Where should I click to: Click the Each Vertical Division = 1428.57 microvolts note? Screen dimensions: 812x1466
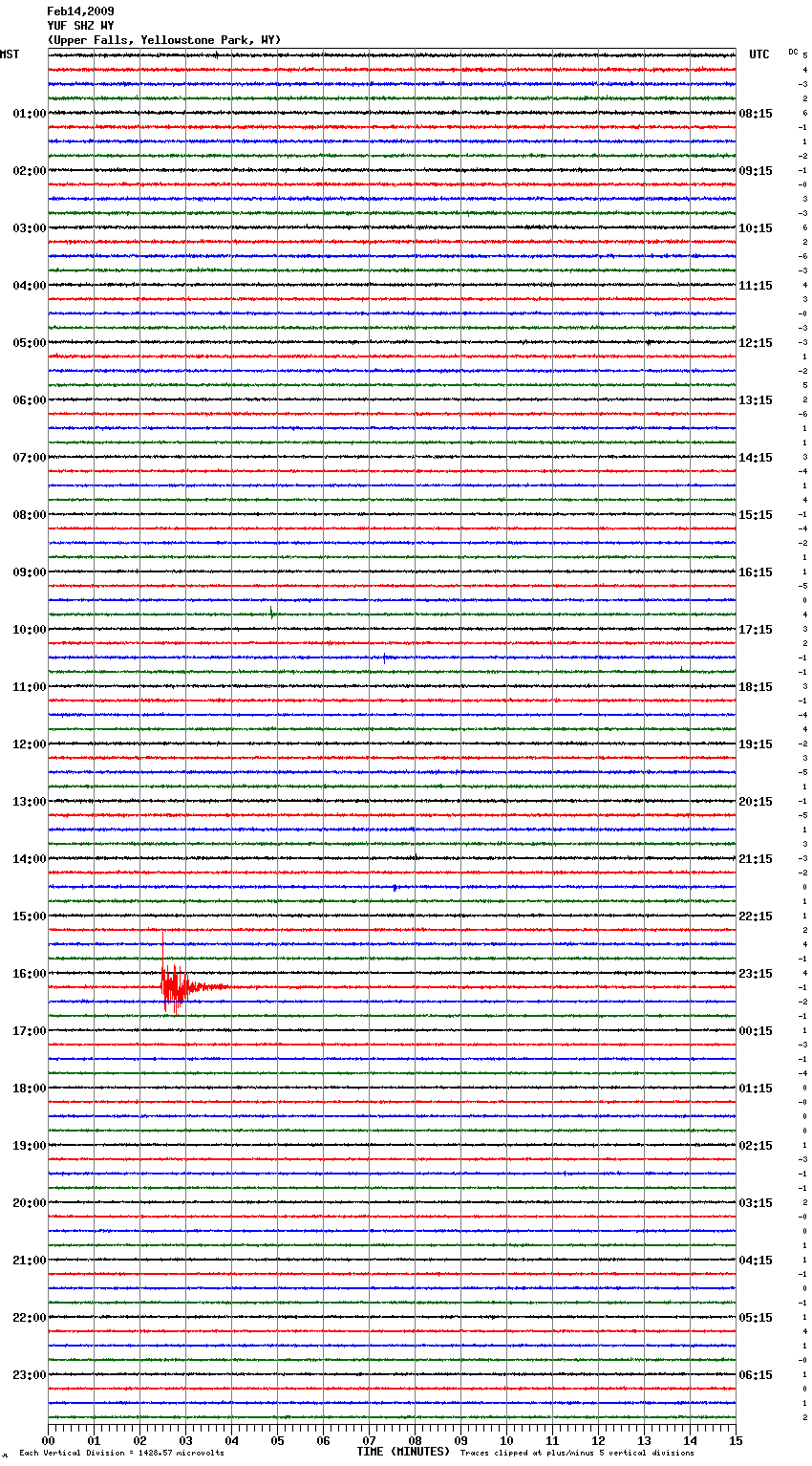pyautogui.click(x=122, y=1454)
